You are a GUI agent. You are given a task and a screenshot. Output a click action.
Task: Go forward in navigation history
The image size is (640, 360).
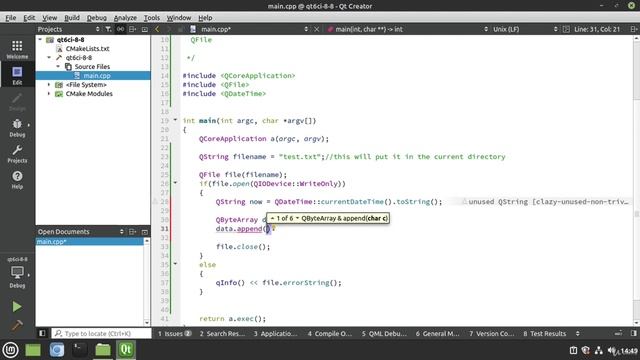click(x=169, y=29)
